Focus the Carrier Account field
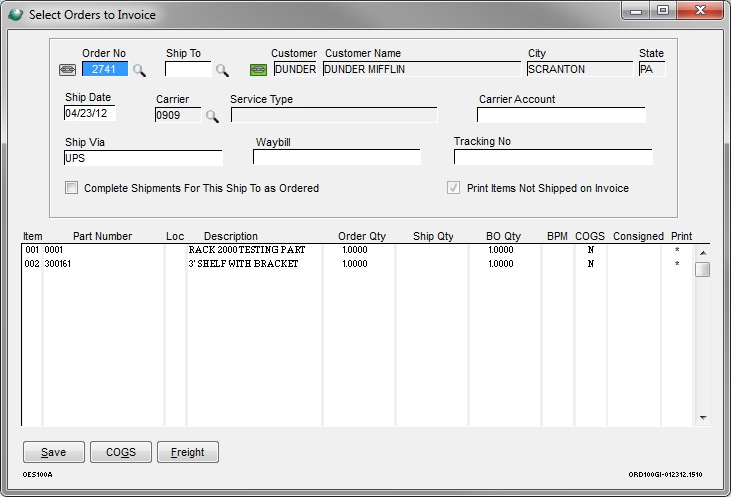The image size is (731, 497). 561,115
